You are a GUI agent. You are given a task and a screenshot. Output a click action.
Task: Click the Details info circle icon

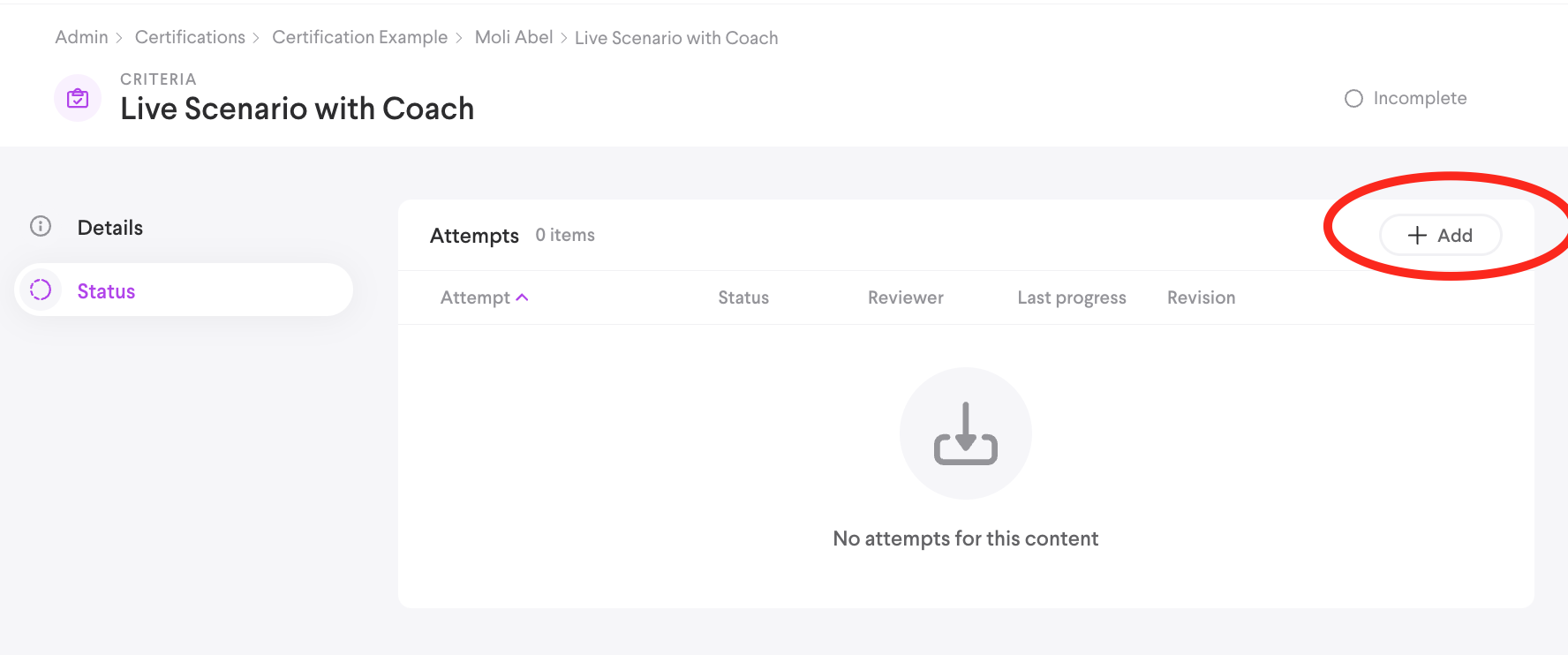(x=41, y=227)
